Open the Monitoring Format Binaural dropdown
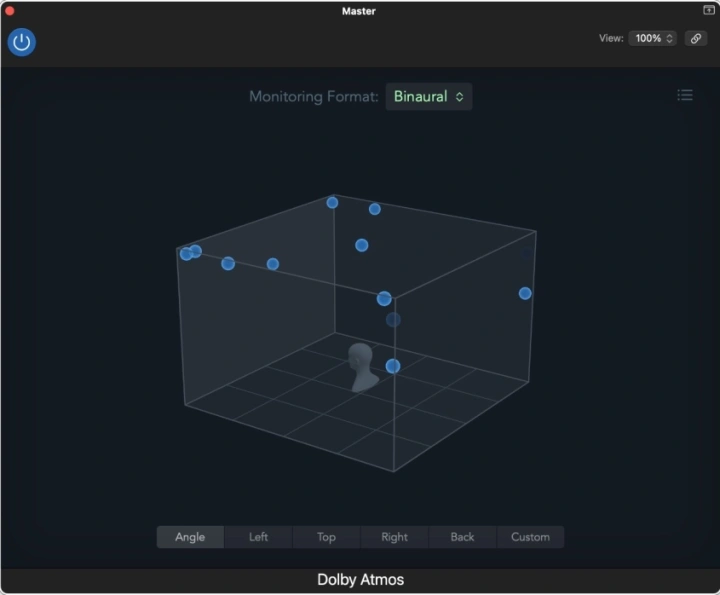The width and height of the screenshot is (720, 595). coord(429,97)
